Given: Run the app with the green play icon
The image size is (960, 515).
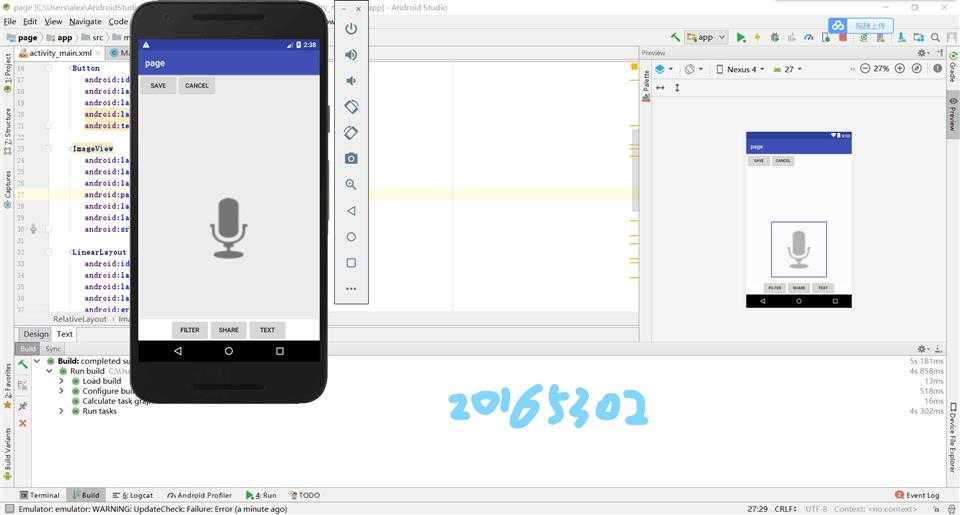Looking at the screenshot, I should (x=741, y=37).
